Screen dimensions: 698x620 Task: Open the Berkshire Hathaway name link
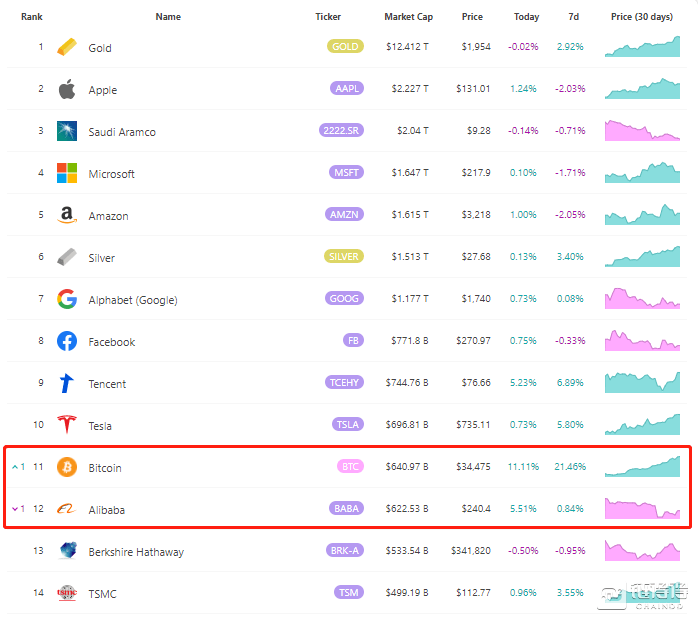pyautogui.click(x=136, y=552)
